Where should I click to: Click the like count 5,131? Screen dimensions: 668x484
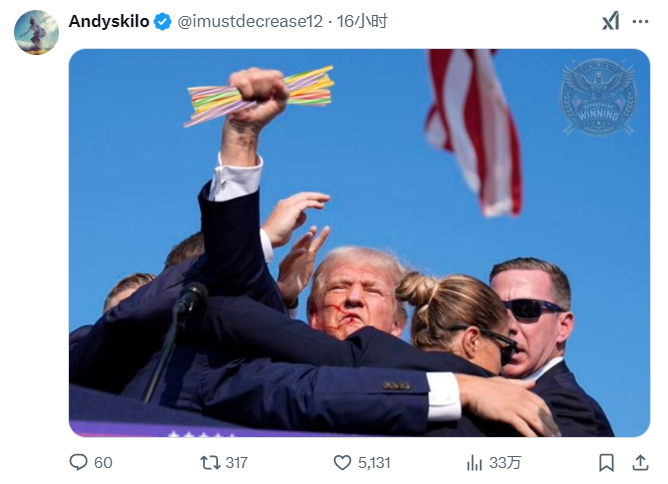(x=374, y=463)
